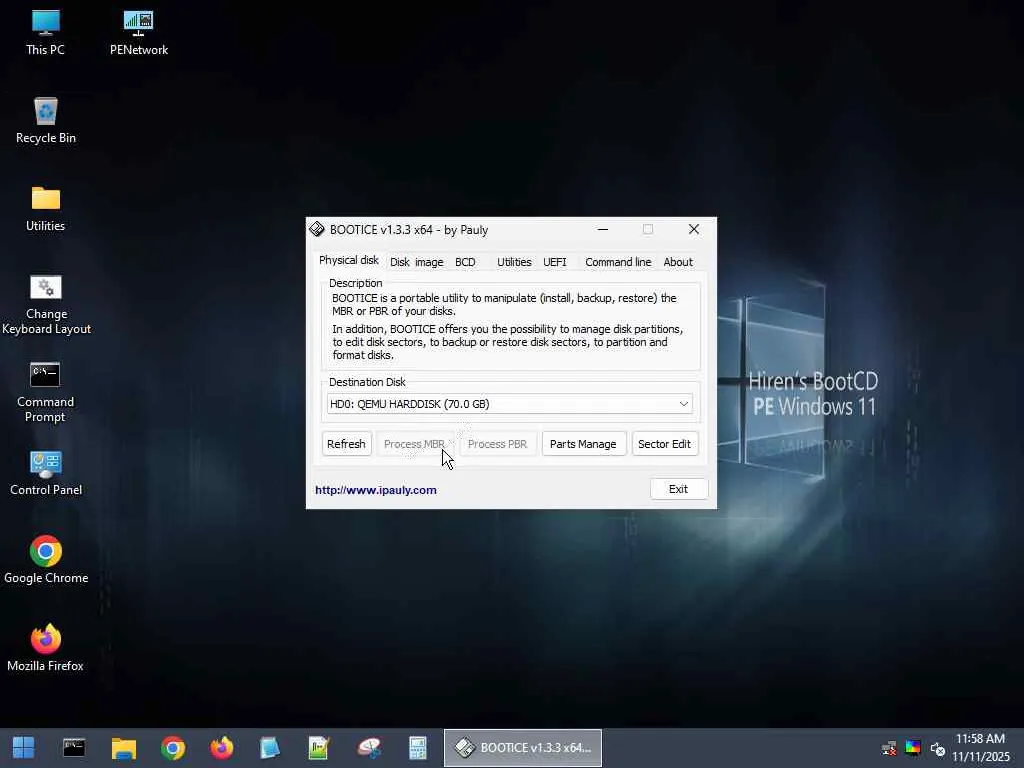This screenshot has height=768, width=1024.
Task: Click the BOOTICE title bar icon
Action: pos(317,229)
